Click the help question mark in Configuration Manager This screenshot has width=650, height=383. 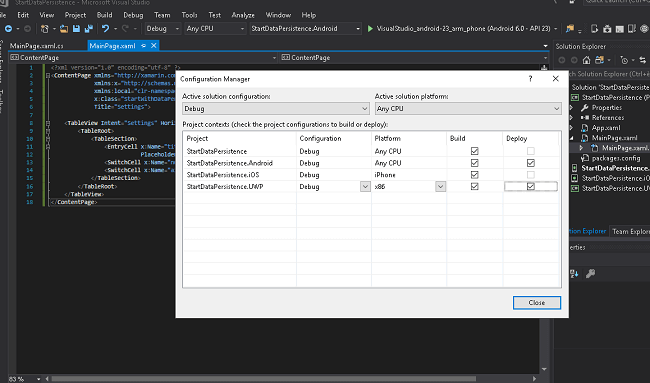coord(530,79)
